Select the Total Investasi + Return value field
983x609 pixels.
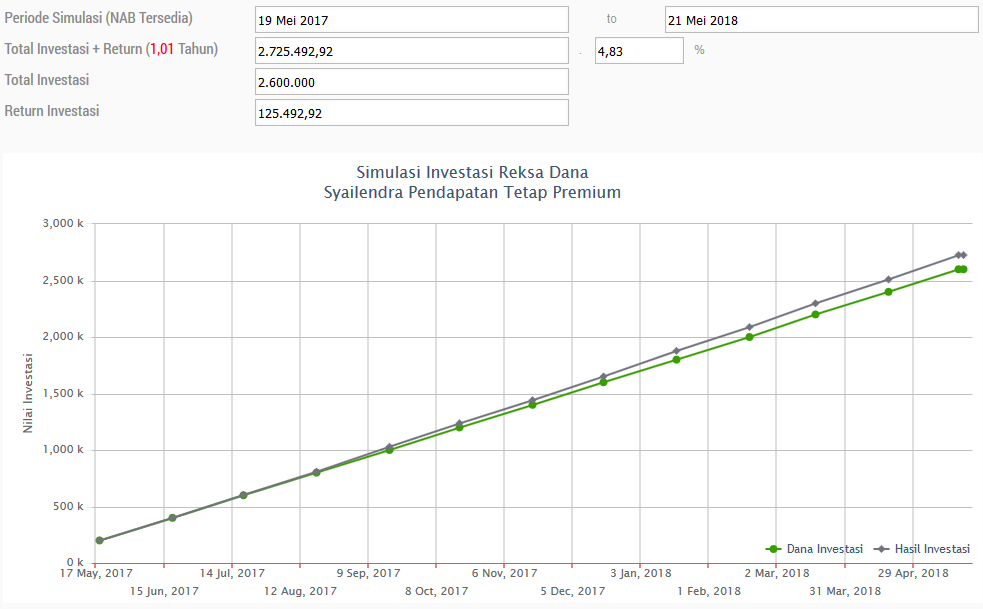pyautogui.click(x=411, y=51)
